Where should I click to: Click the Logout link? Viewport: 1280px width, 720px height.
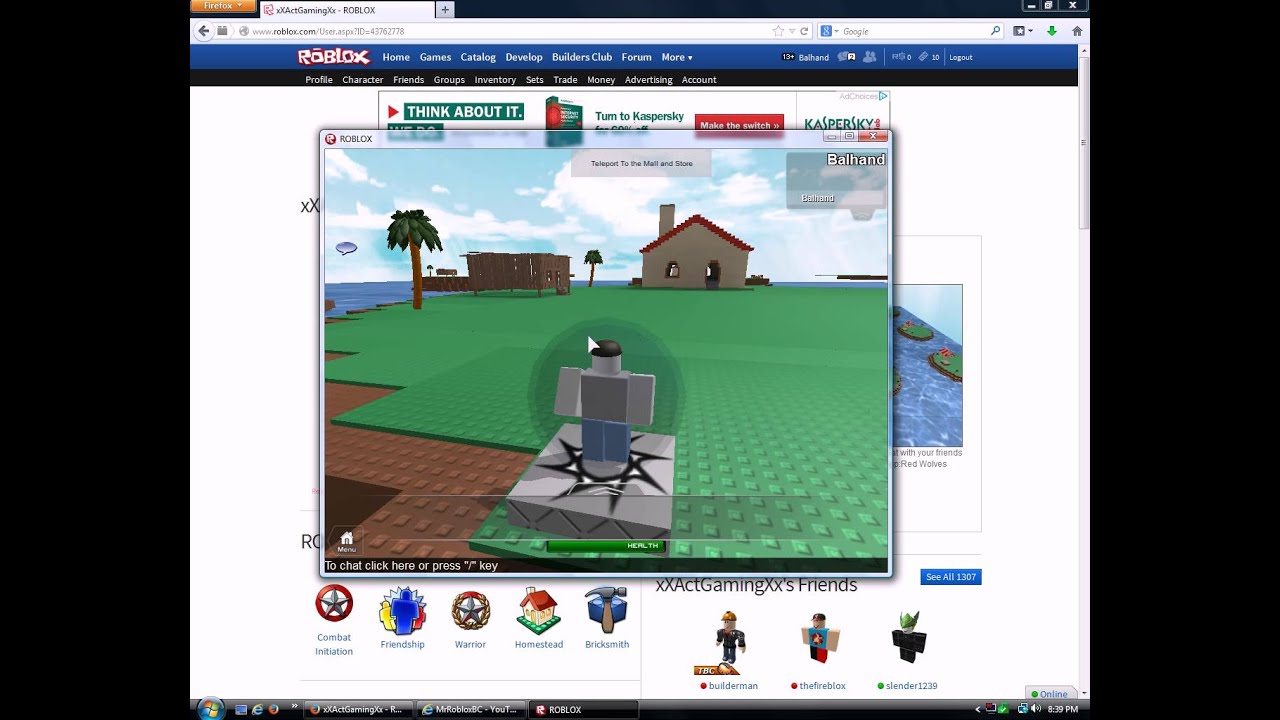click(x=961, y=57)
